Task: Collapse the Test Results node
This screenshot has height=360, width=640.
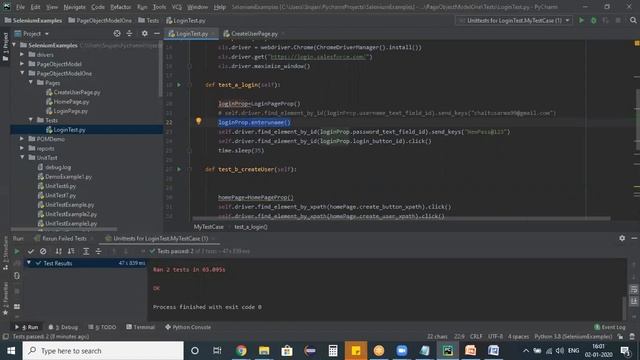Action: pyautogui.click(x=29, y=263)
